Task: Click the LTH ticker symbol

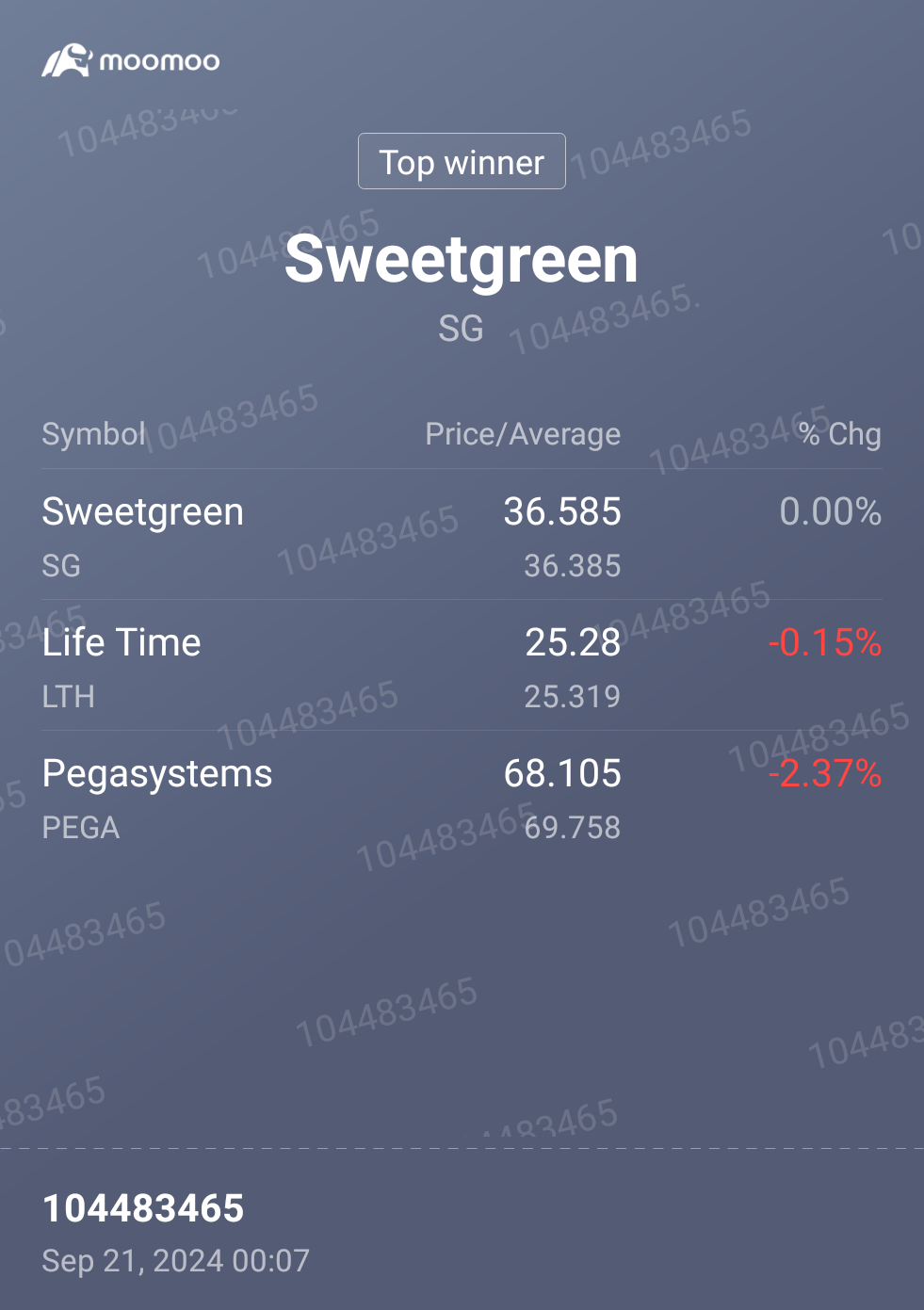Action: pyautogui.click(x=68, y=696)
